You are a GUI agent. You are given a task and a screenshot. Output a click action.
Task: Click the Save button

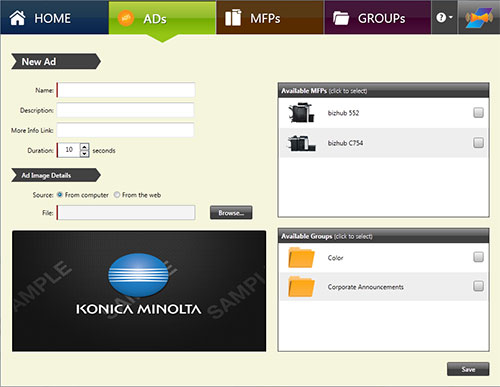[468, 369]
